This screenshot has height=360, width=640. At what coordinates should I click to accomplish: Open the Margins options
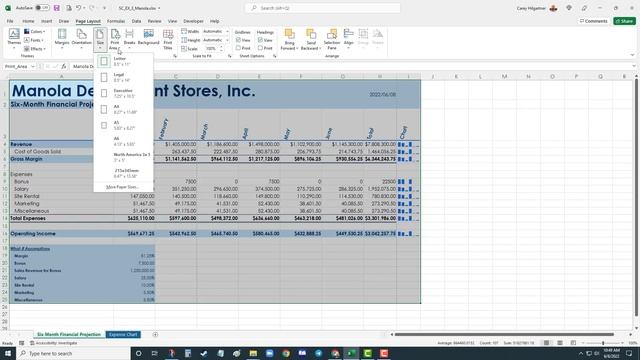click(x=62, y=39)
